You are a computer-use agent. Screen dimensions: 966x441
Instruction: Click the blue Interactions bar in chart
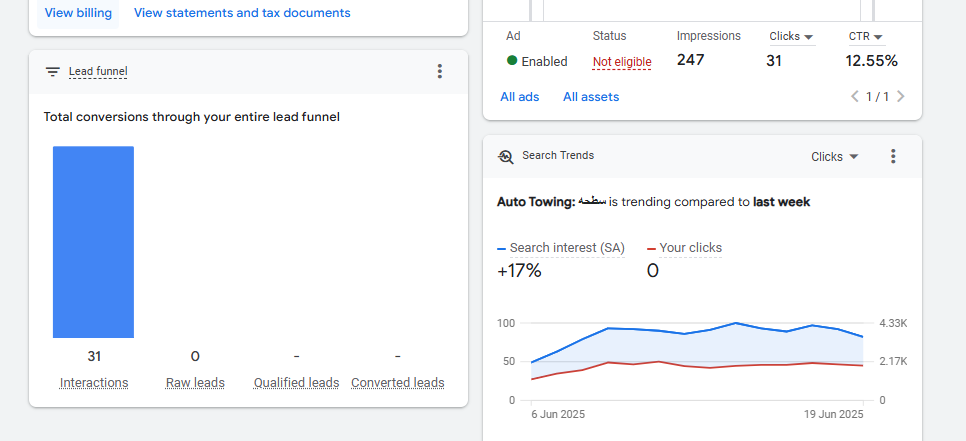click(x=93, y=242)
